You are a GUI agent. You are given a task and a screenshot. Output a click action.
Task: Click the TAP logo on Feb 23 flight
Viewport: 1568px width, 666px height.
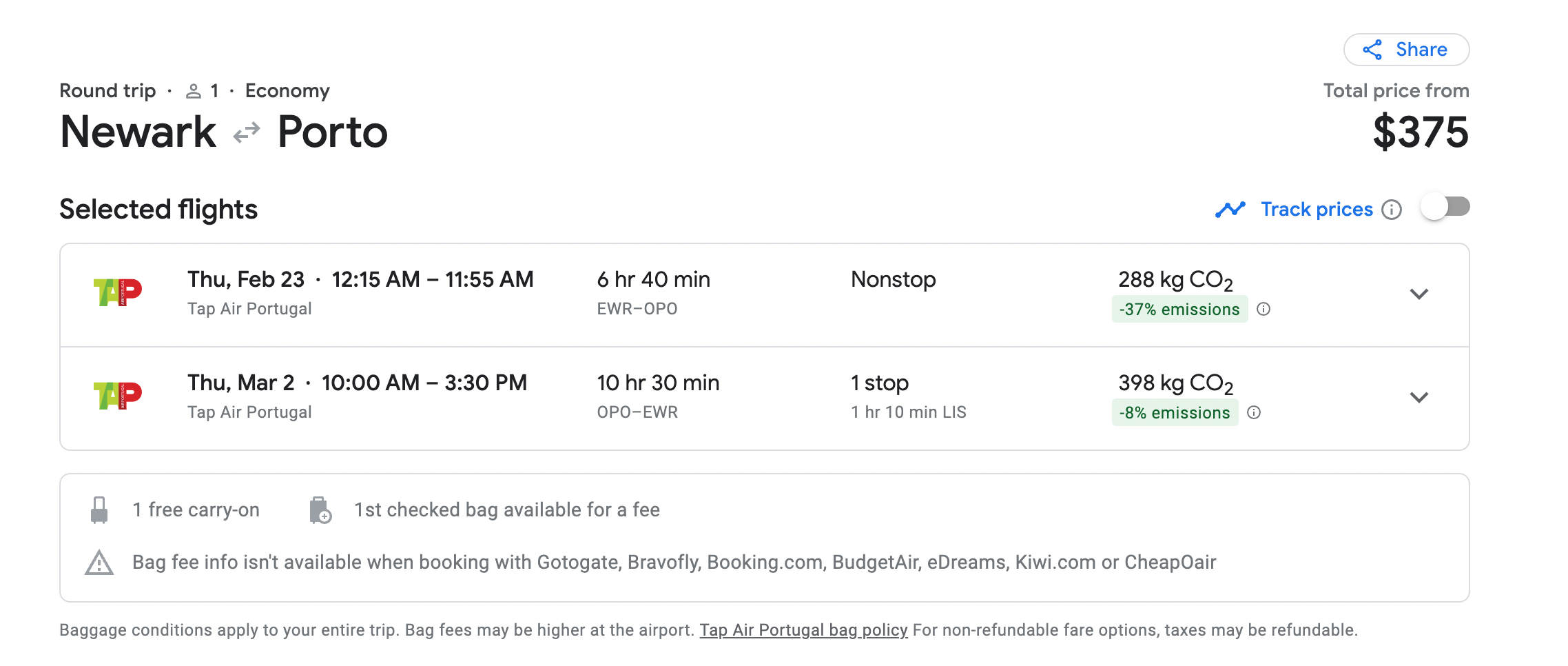(x=118, y=292)
